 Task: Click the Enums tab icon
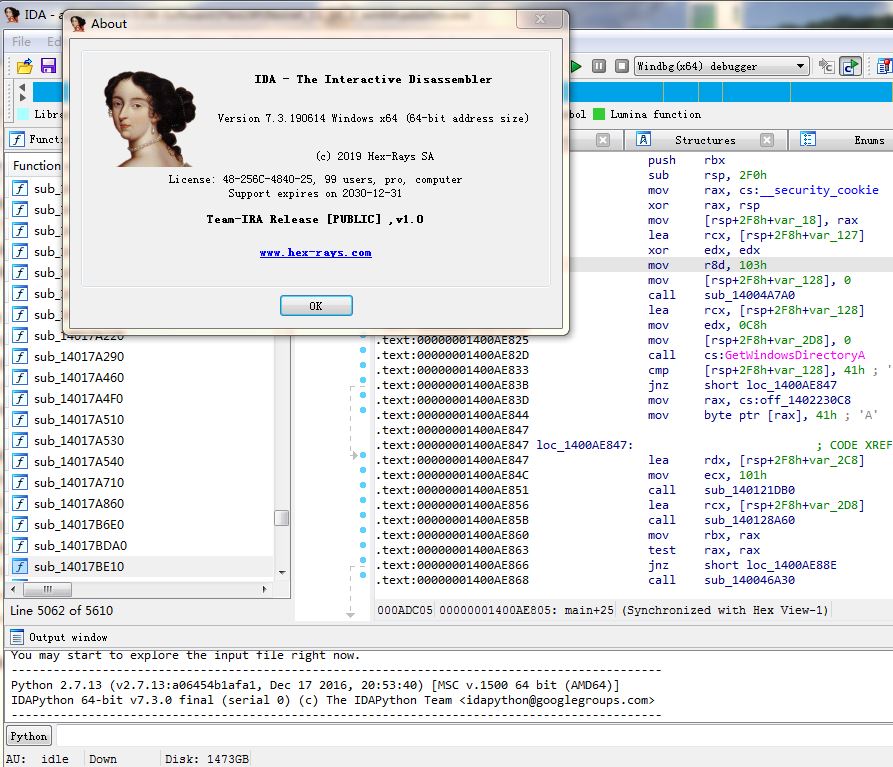[808, 140]
